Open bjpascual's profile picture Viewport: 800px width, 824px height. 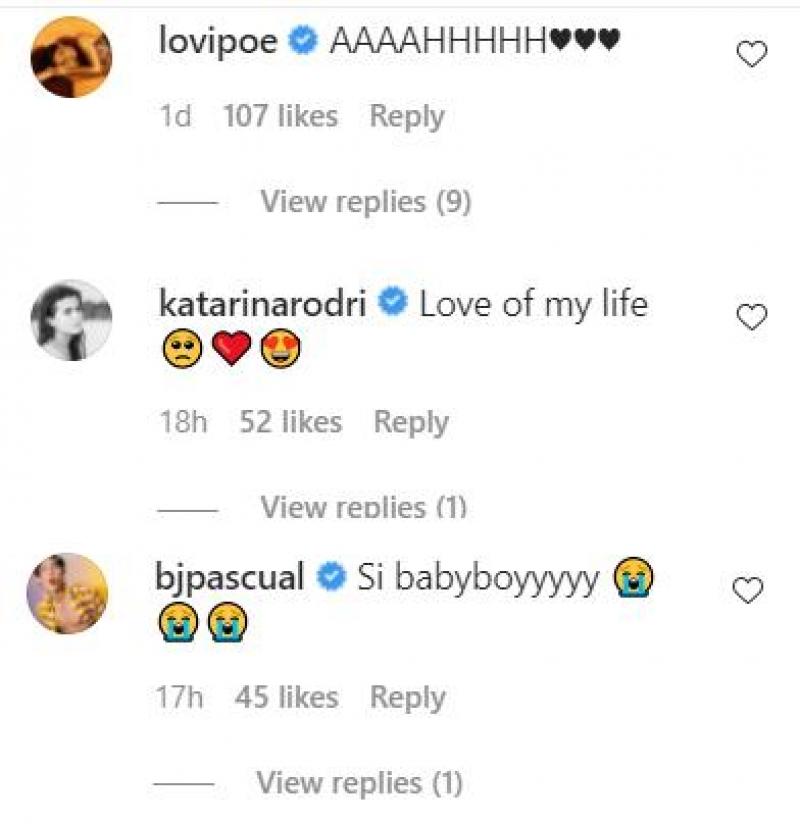68,592
